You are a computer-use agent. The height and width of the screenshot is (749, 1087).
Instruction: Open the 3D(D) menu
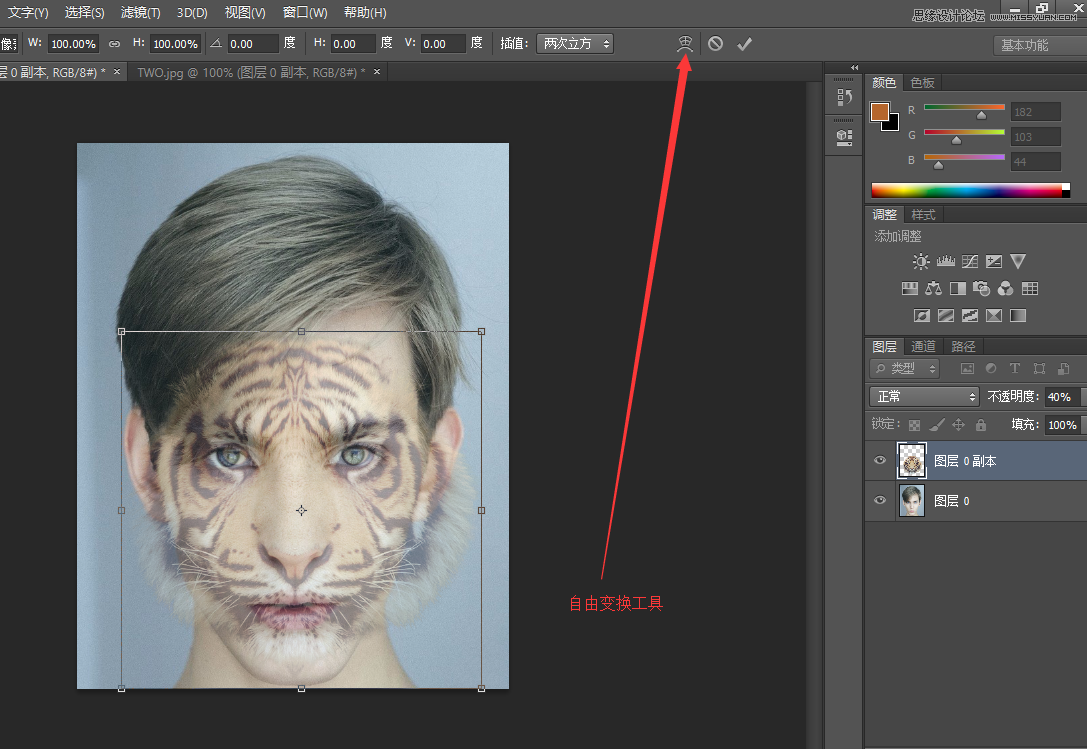[192, 12]
